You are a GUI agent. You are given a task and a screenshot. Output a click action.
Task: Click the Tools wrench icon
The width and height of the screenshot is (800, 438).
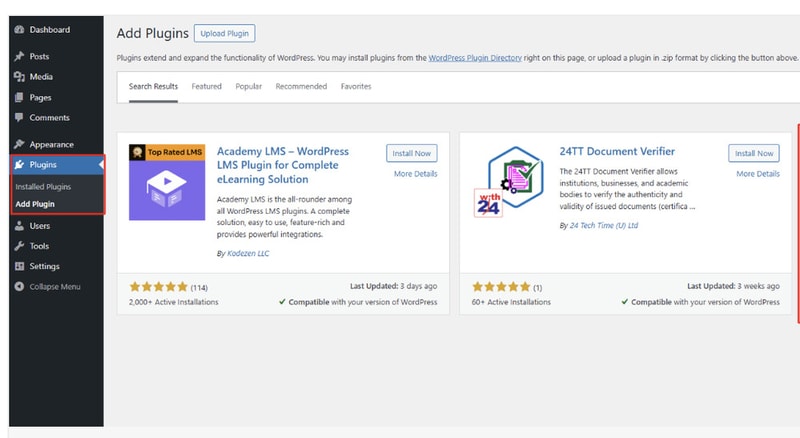[19, 246]
